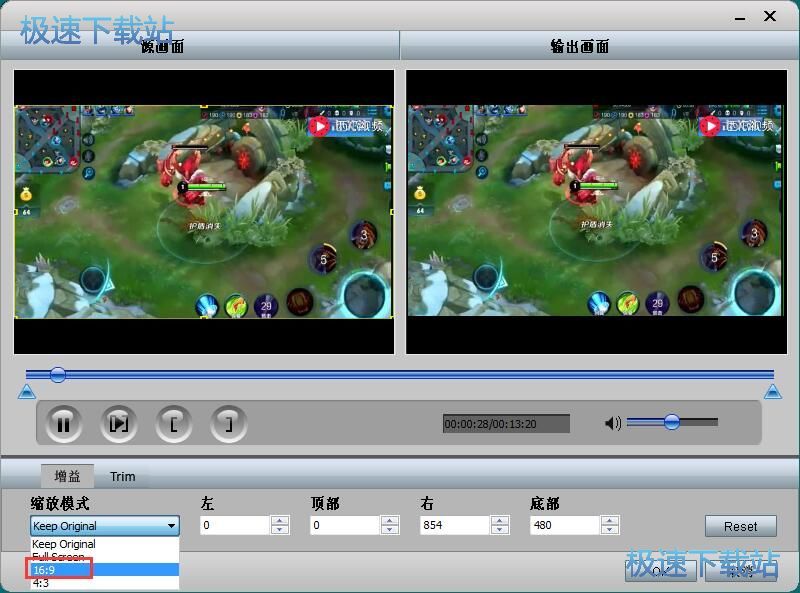Reset the crop settings

coord(740,526)
